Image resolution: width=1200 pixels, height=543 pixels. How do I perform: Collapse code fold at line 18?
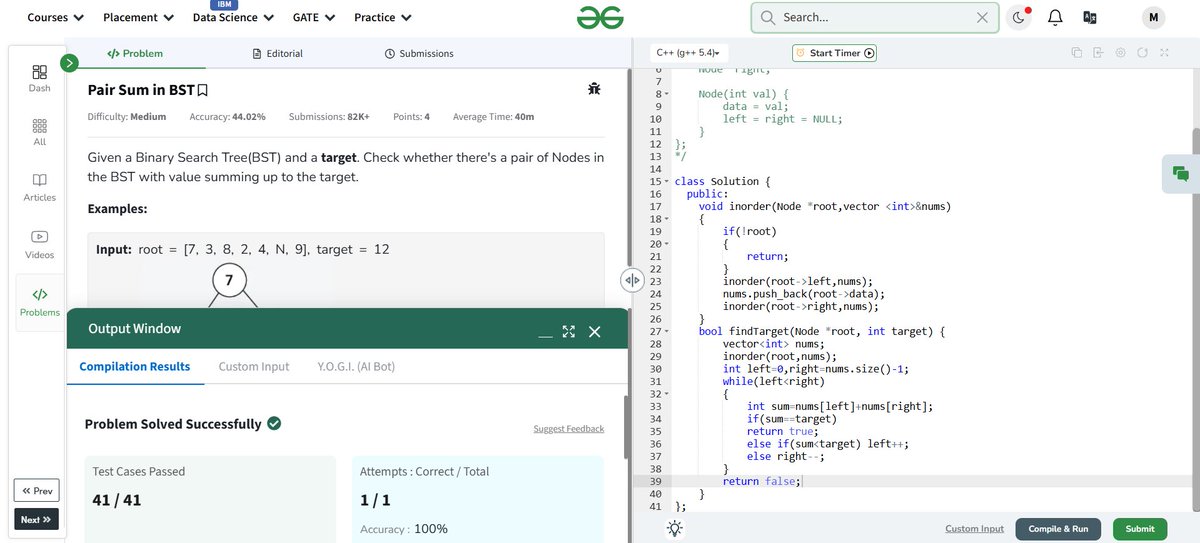tap(666, 219)
